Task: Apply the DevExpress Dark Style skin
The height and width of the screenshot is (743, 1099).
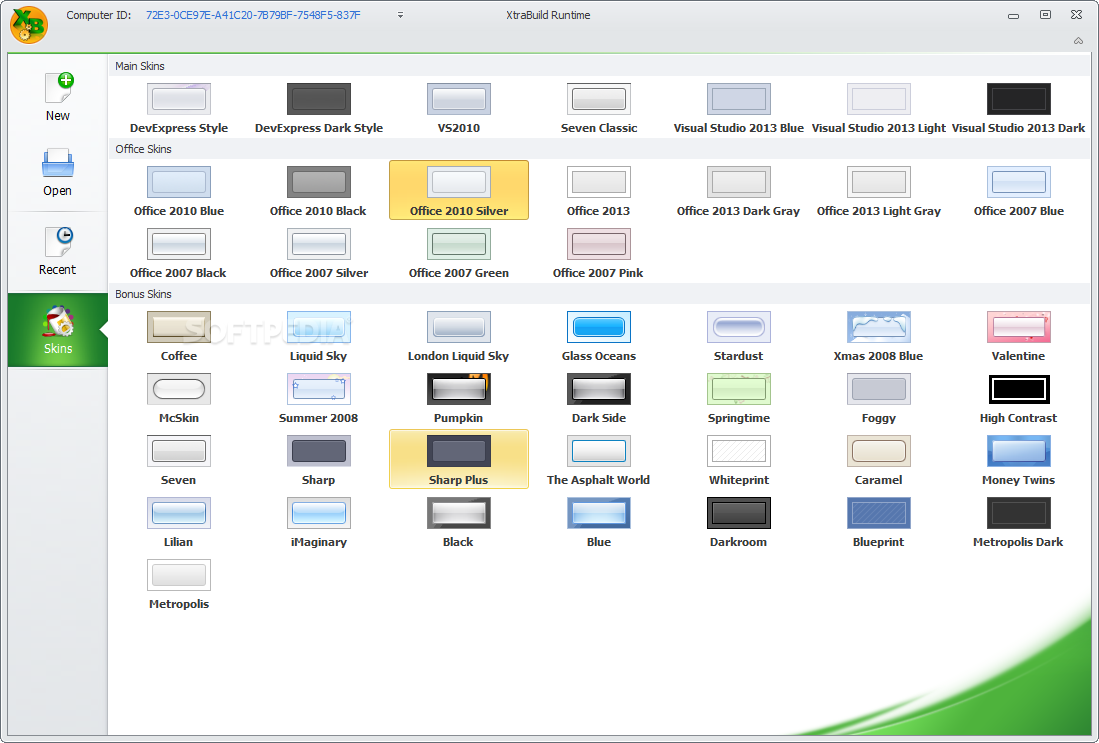Action: (319, 108)
